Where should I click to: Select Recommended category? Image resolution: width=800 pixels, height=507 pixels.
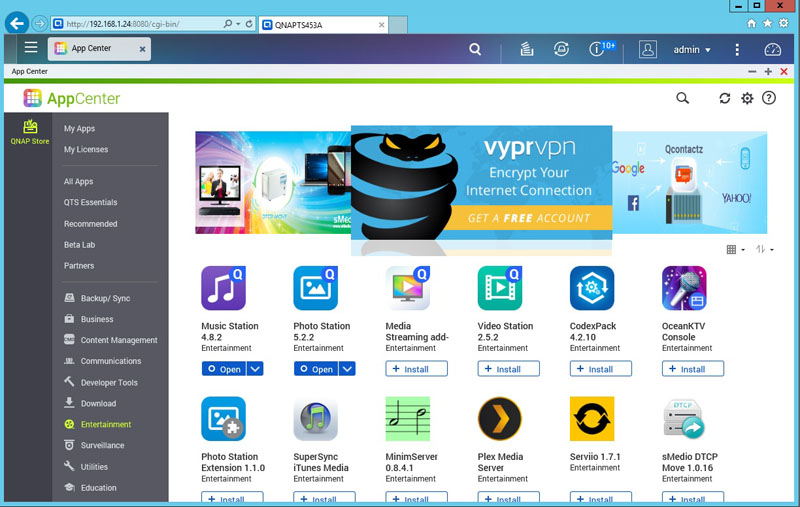[x=90, y=224]
